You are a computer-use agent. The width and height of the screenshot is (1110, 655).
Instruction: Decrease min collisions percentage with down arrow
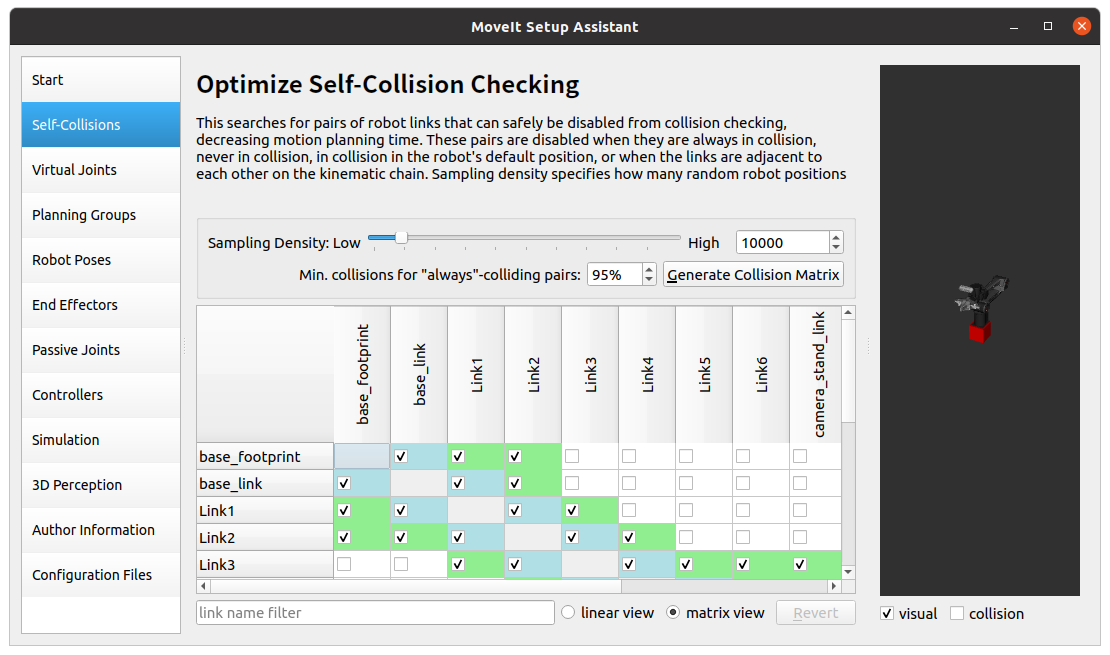[649, 280]
